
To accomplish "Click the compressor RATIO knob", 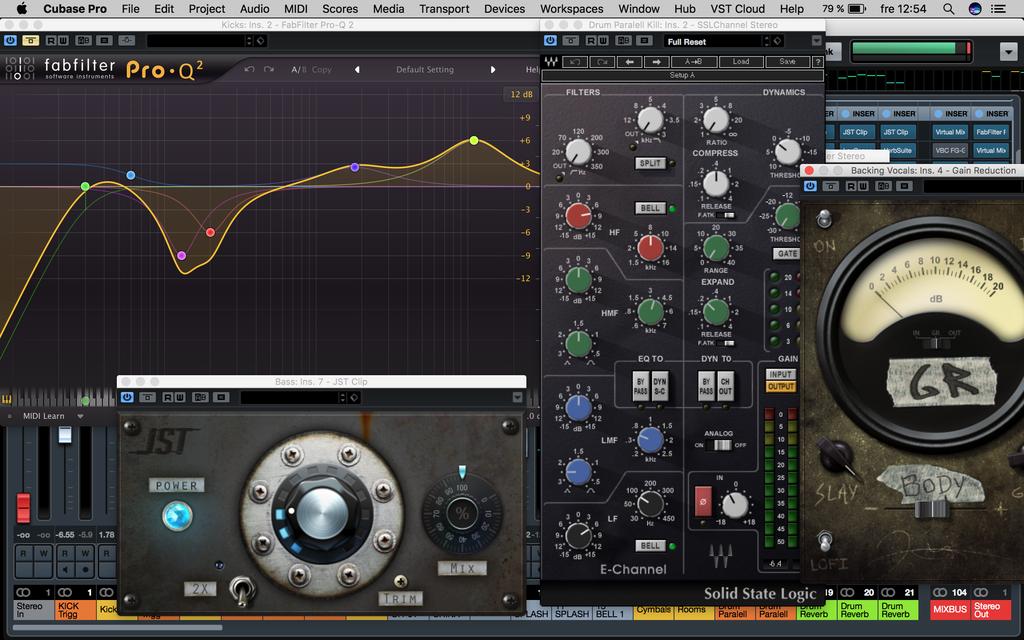I will [x=716, y=120].
